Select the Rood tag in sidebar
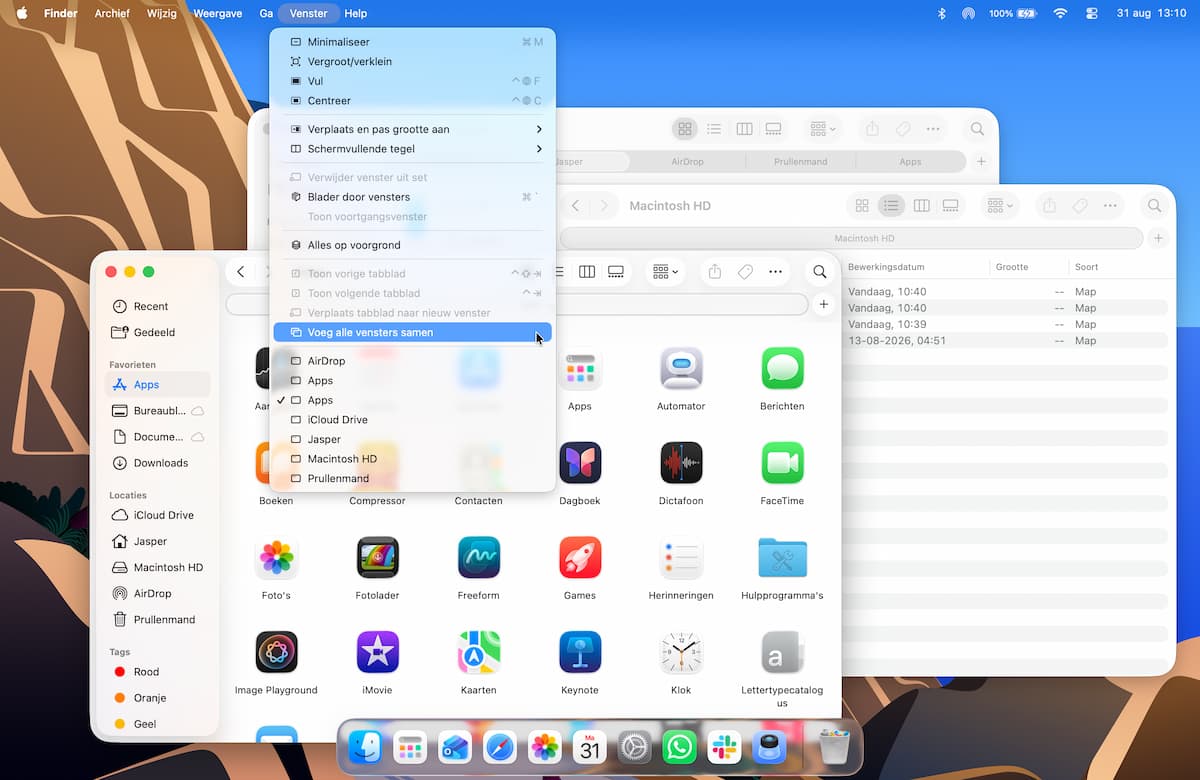 pyautogui.click(x=158, y=672)
